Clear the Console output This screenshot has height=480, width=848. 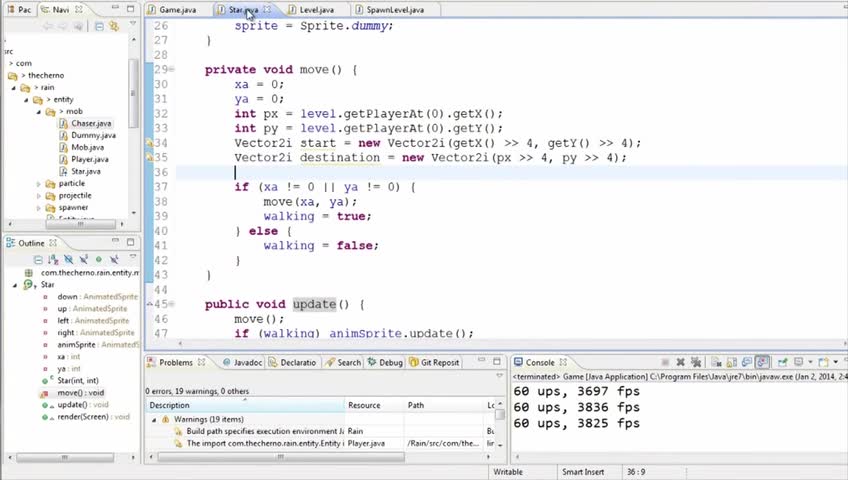point(716,362)
